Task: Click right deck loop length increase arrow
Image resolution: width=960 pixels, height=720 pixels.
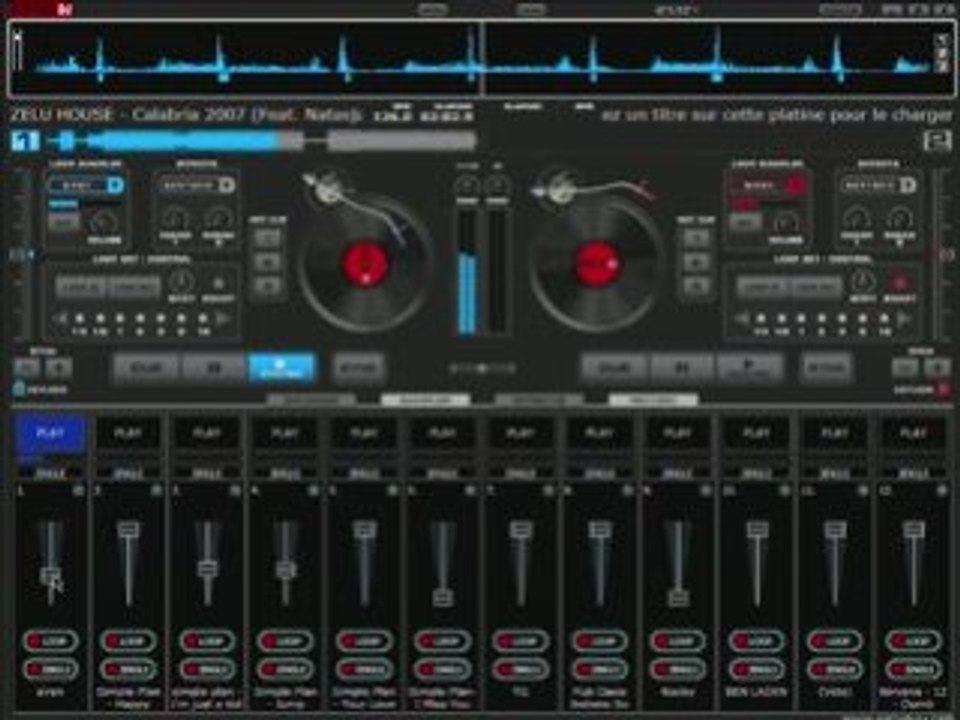Action: (x=904, y=318)
